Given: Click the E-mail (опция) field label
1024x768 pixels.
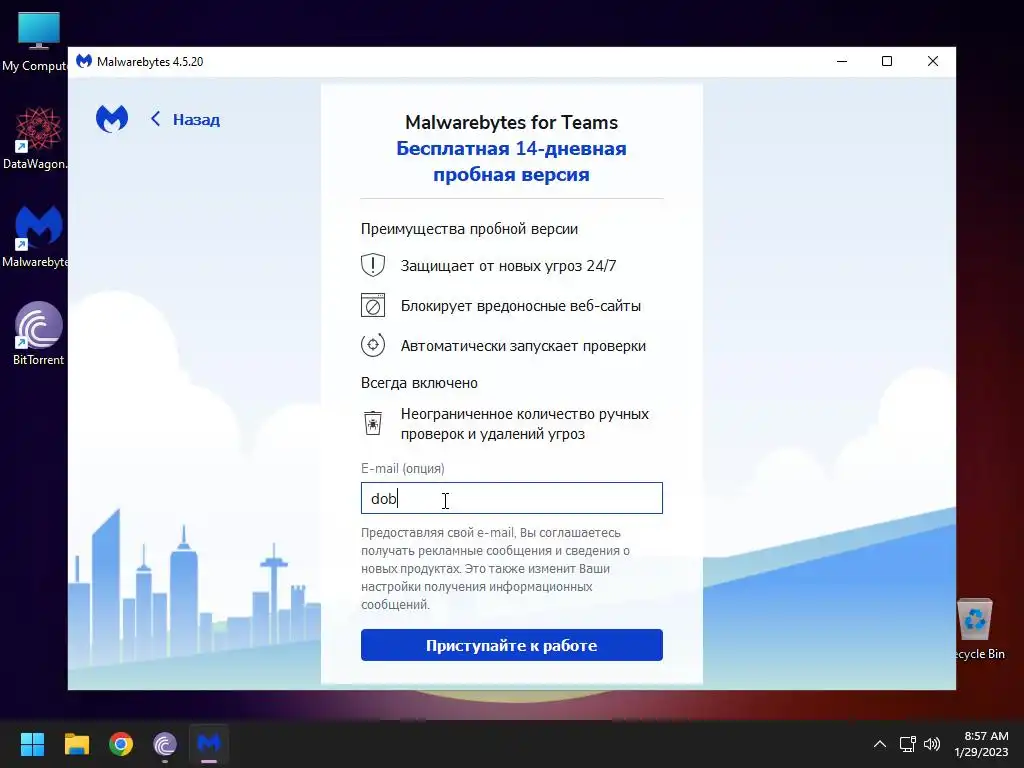Looking at the screenshot, I should point(402,468).
